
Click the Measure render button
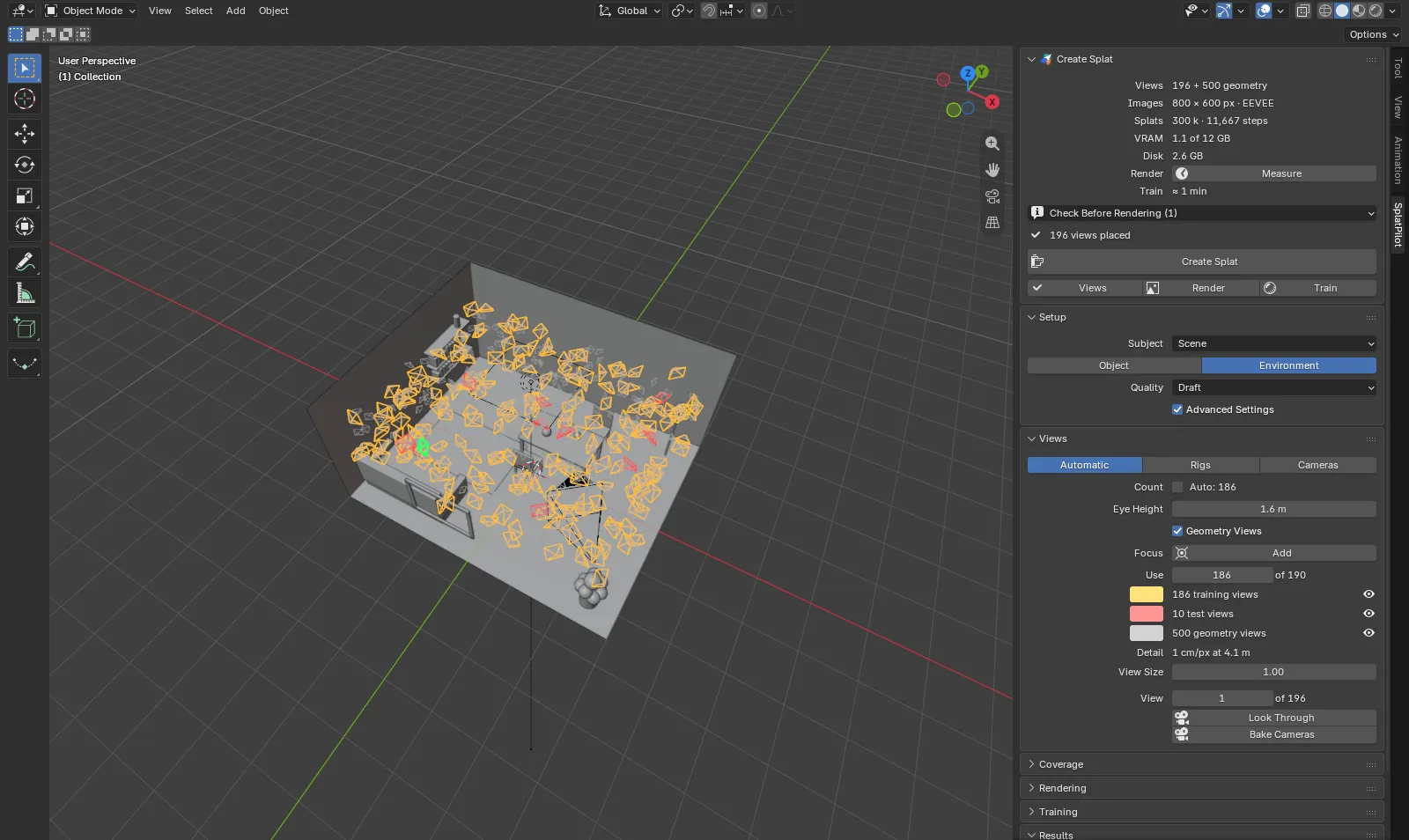tap(1274, 173)
